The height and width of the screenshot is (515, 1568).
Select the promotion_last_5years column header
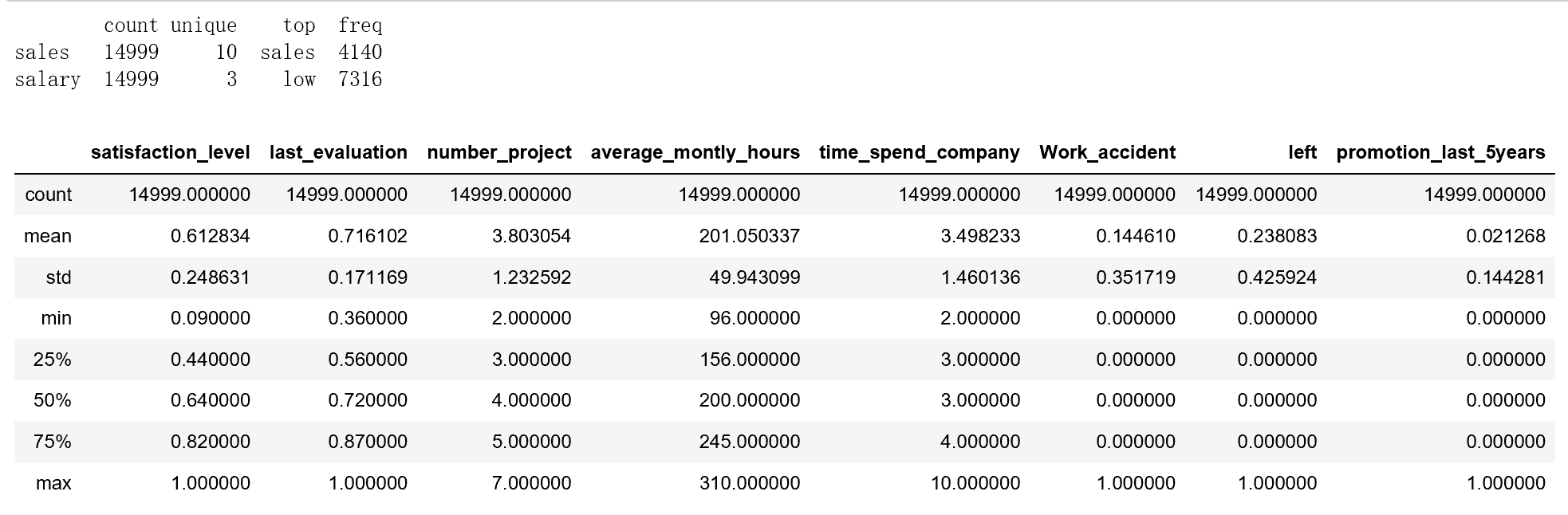1440,152
